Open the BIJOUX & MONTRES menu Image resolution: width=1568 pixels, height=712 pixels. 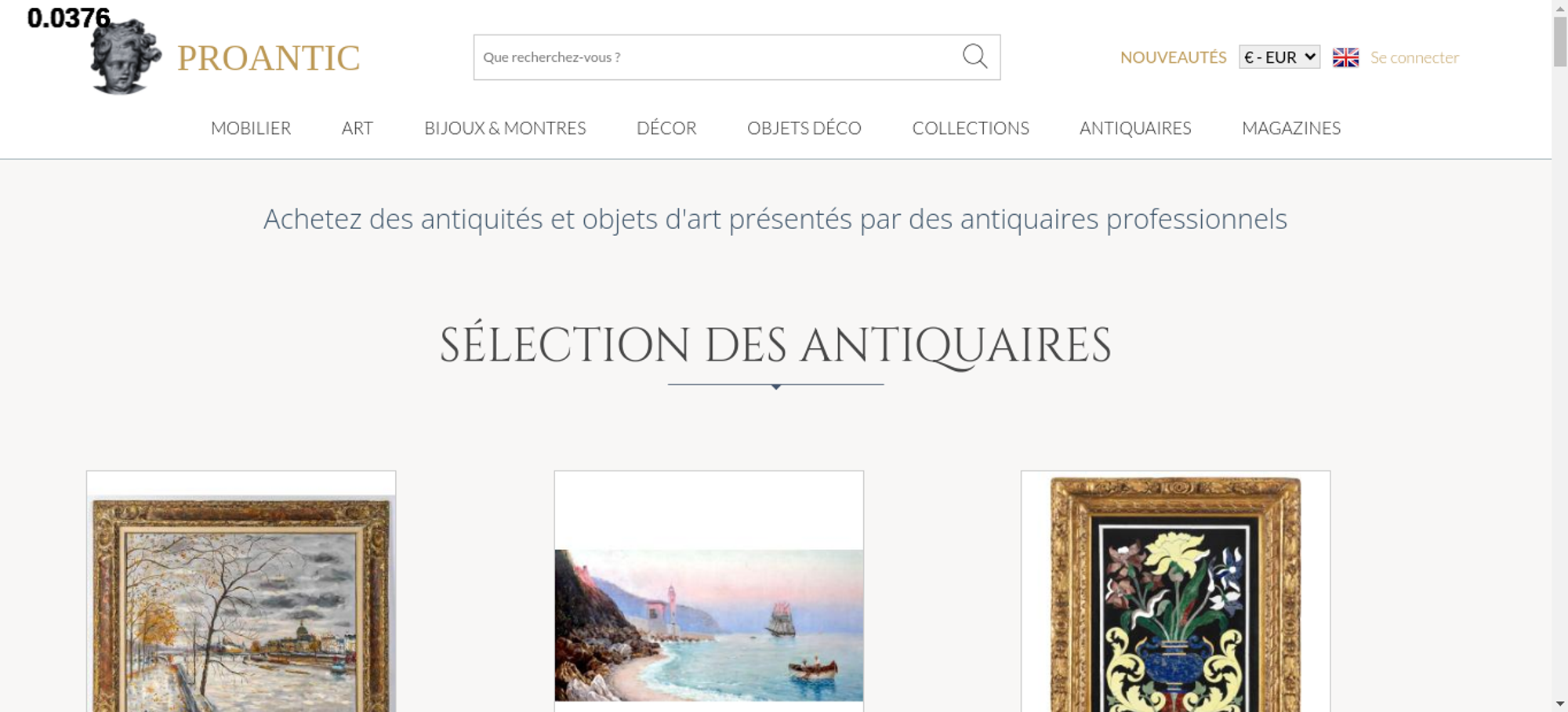click(x=505, y=128)
